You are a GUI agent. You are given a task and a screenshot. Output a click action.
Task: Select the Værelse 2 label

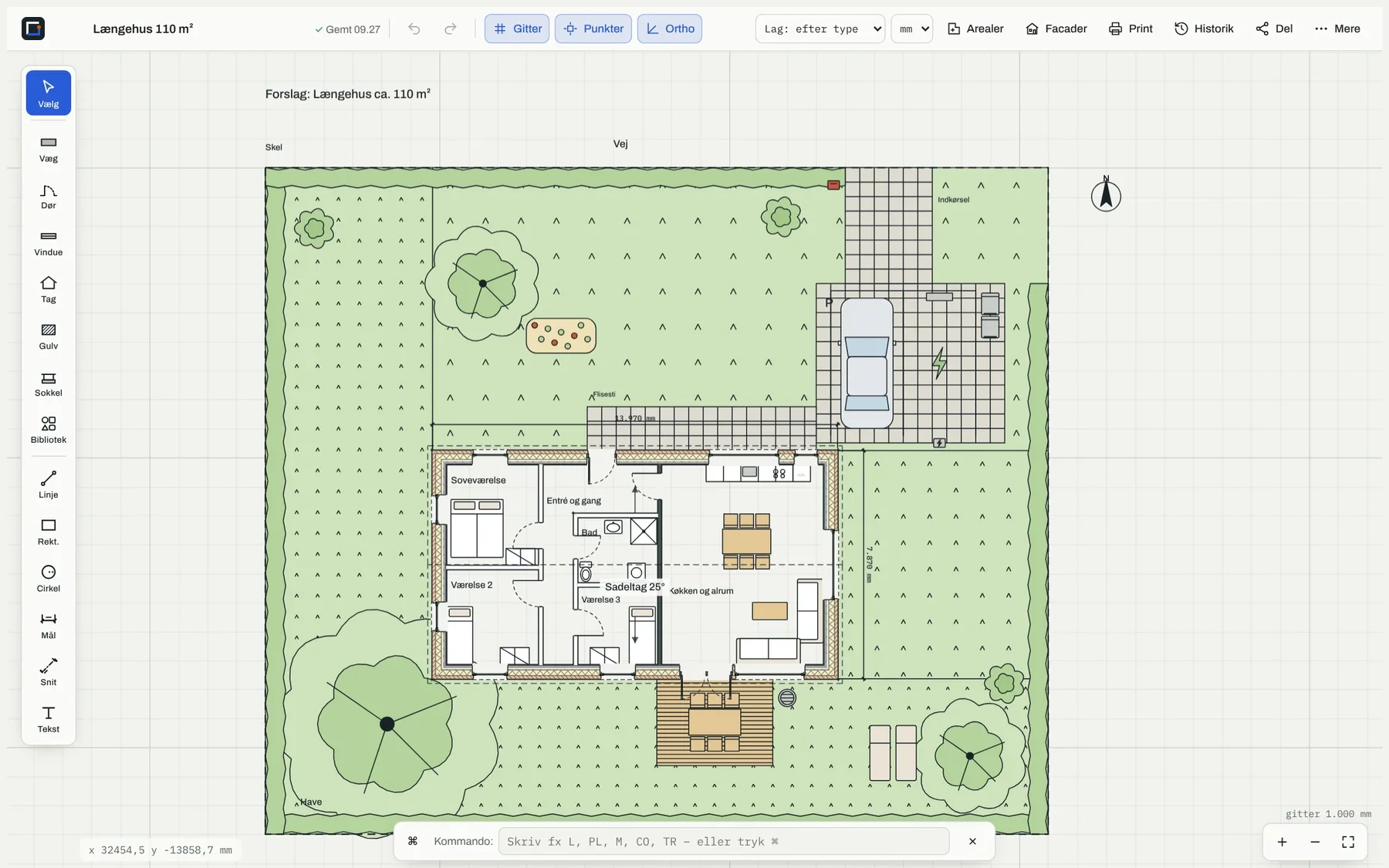point(471,585)
